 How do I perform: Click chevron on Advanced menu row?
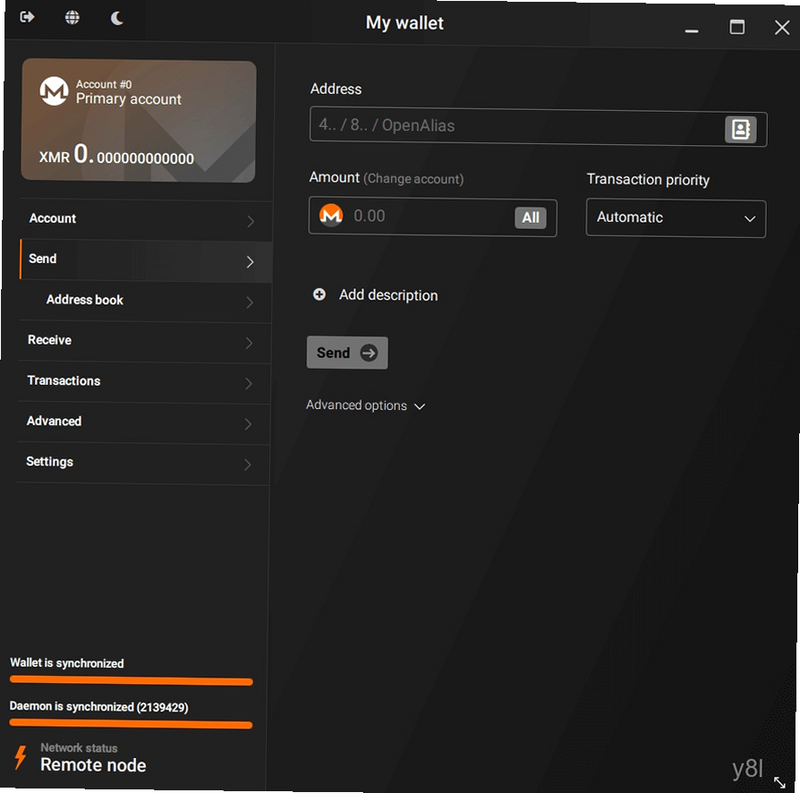(x=248, y=424)
